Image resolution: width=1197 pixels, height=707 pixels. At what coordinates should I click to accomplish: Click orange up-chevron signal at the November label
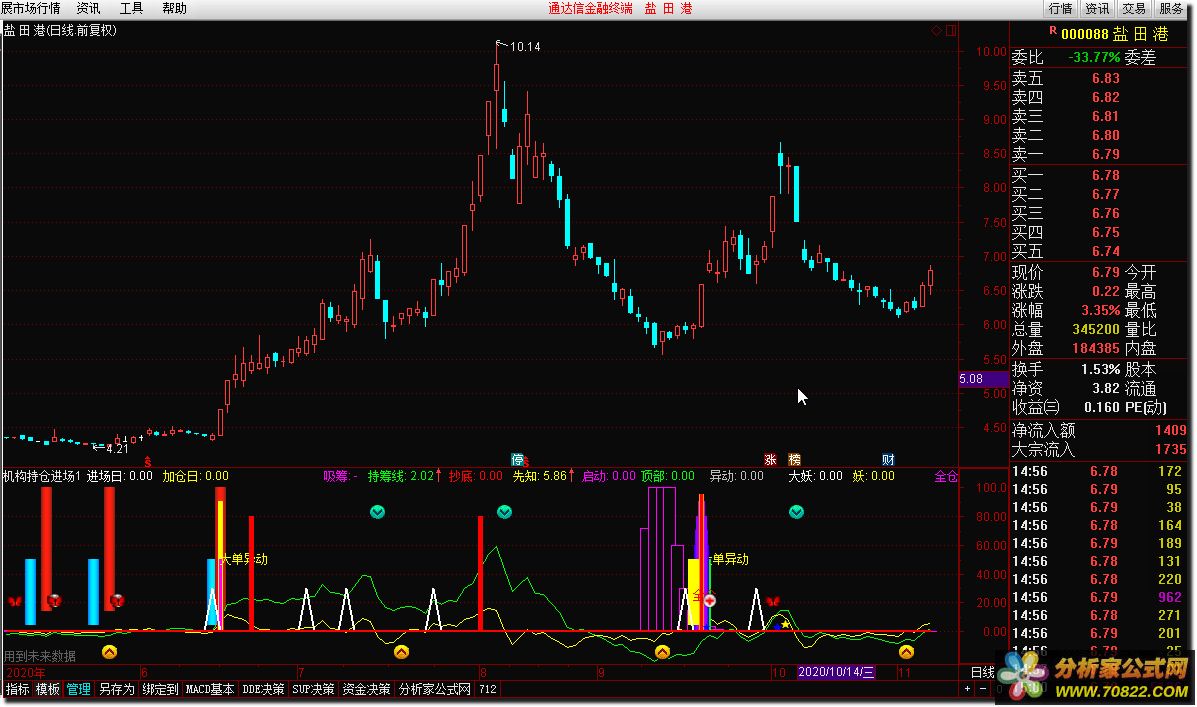click(x=906, y=651)
